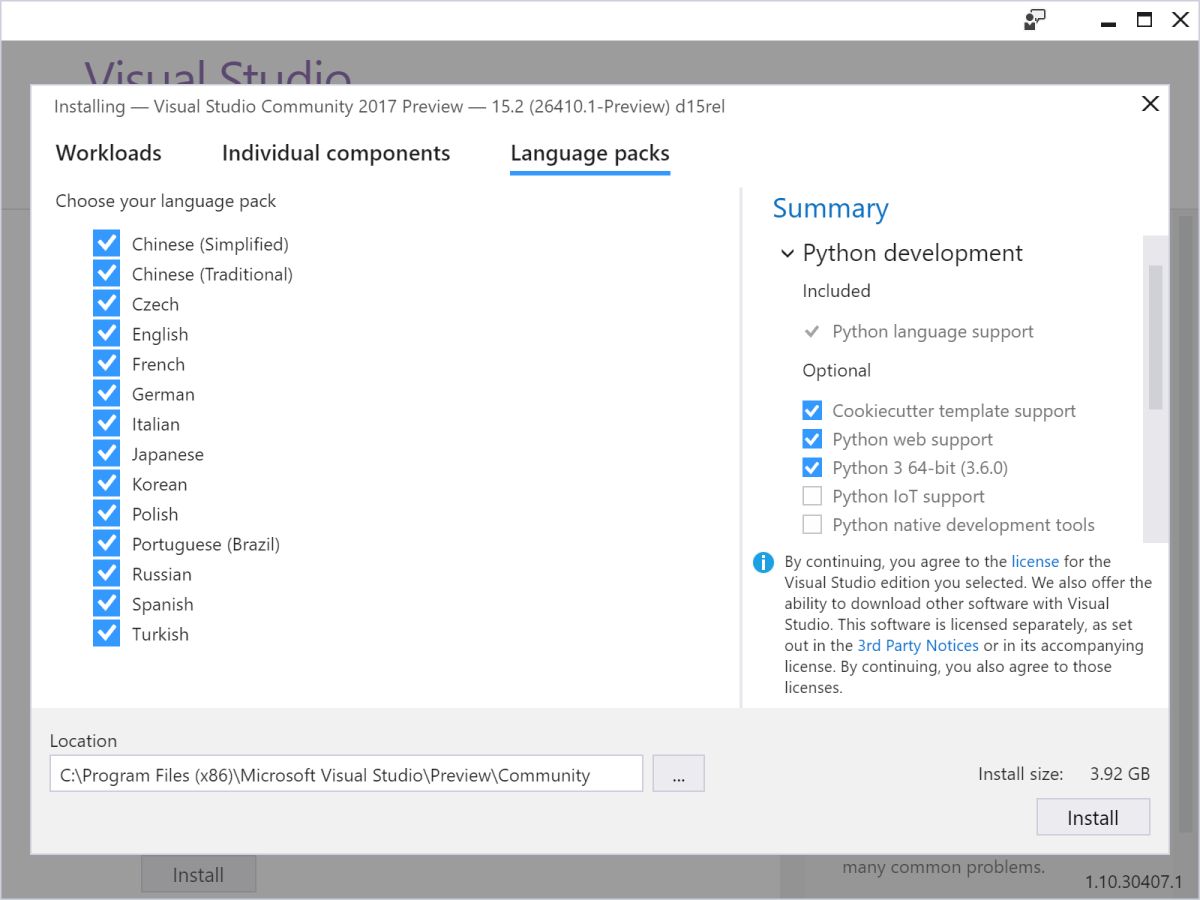
Task: Collapse the Python development section
Action: point(787,254)
